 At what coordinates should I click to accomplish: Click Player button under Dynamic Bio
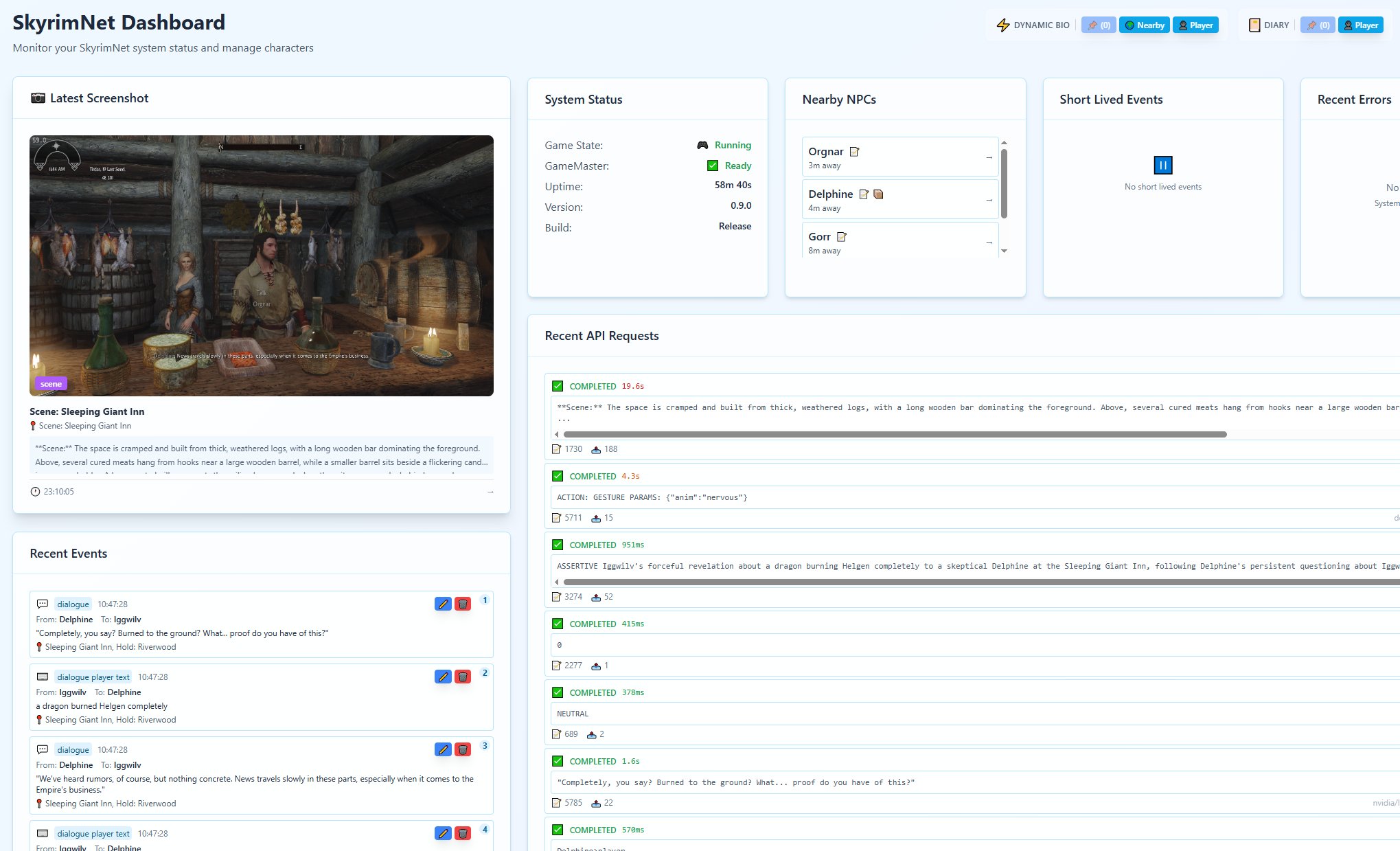click(x=1195, y=25)
